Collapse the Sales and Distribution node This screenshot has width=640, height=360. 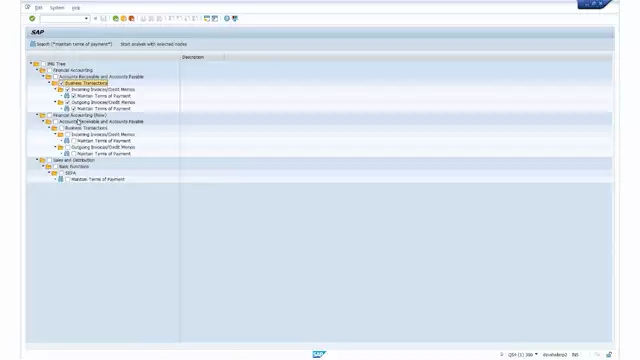pyautogui.click(x=37, y=160)
